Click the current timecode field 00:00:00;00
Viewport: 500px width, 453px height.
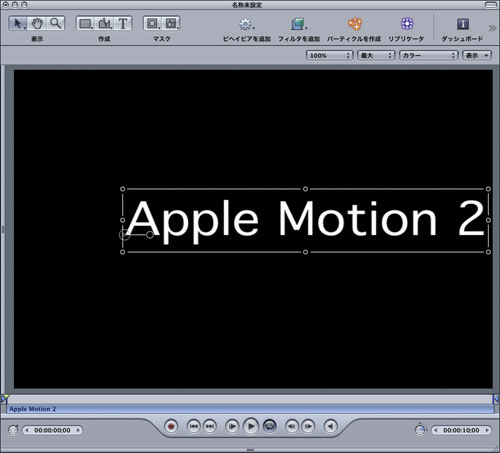click(x=52, y=430)
